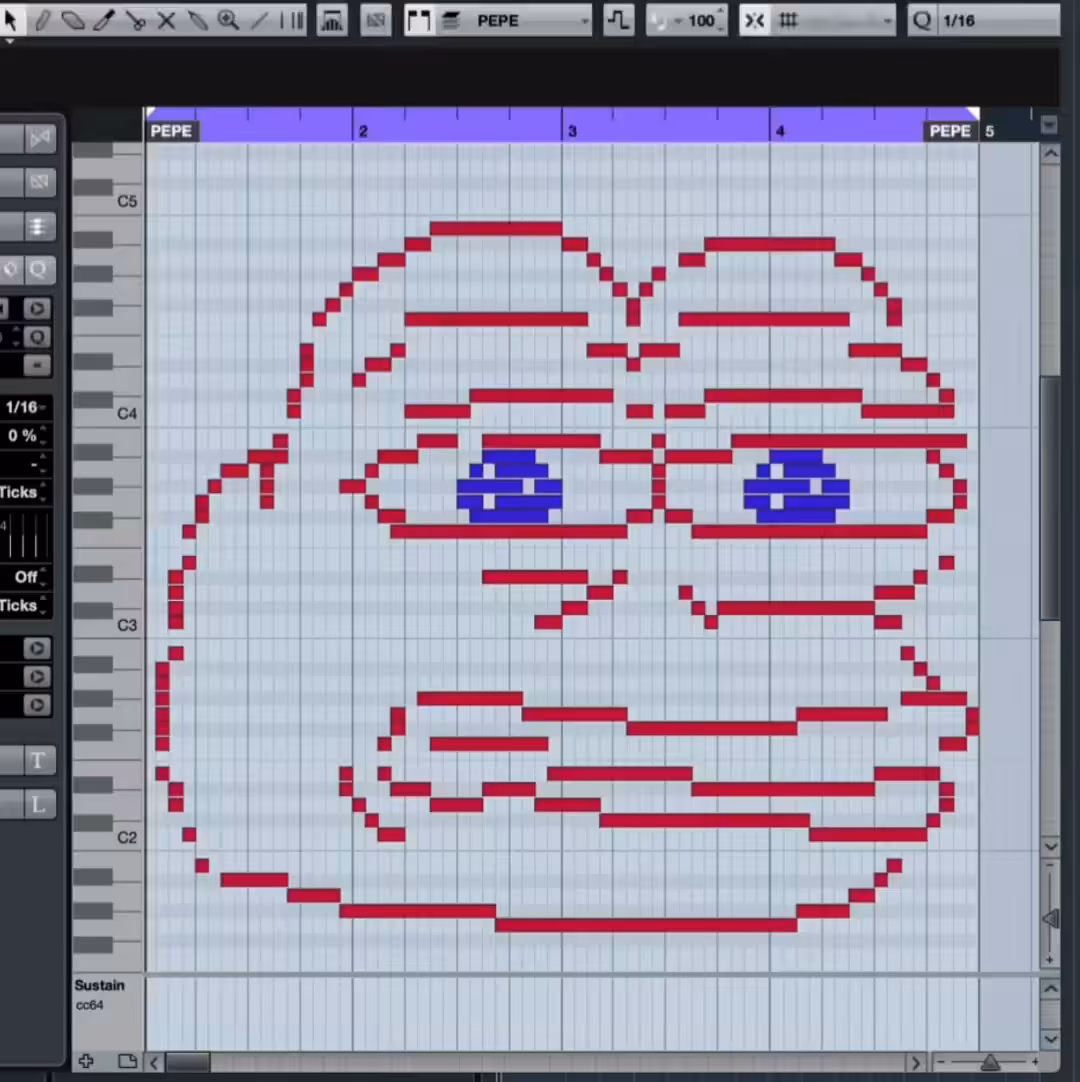This screenshot has height=1082, width=1080.
Task: Click the T button in left panel
Action: (39, 760)
